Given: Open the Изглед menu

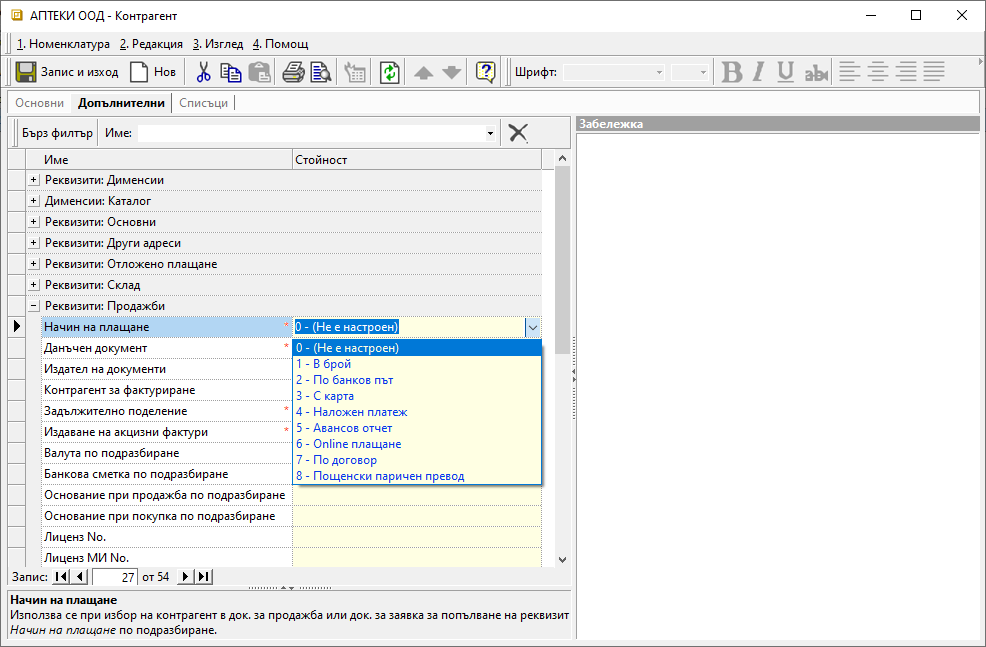Looking at the screenshot, I should 218,44.
